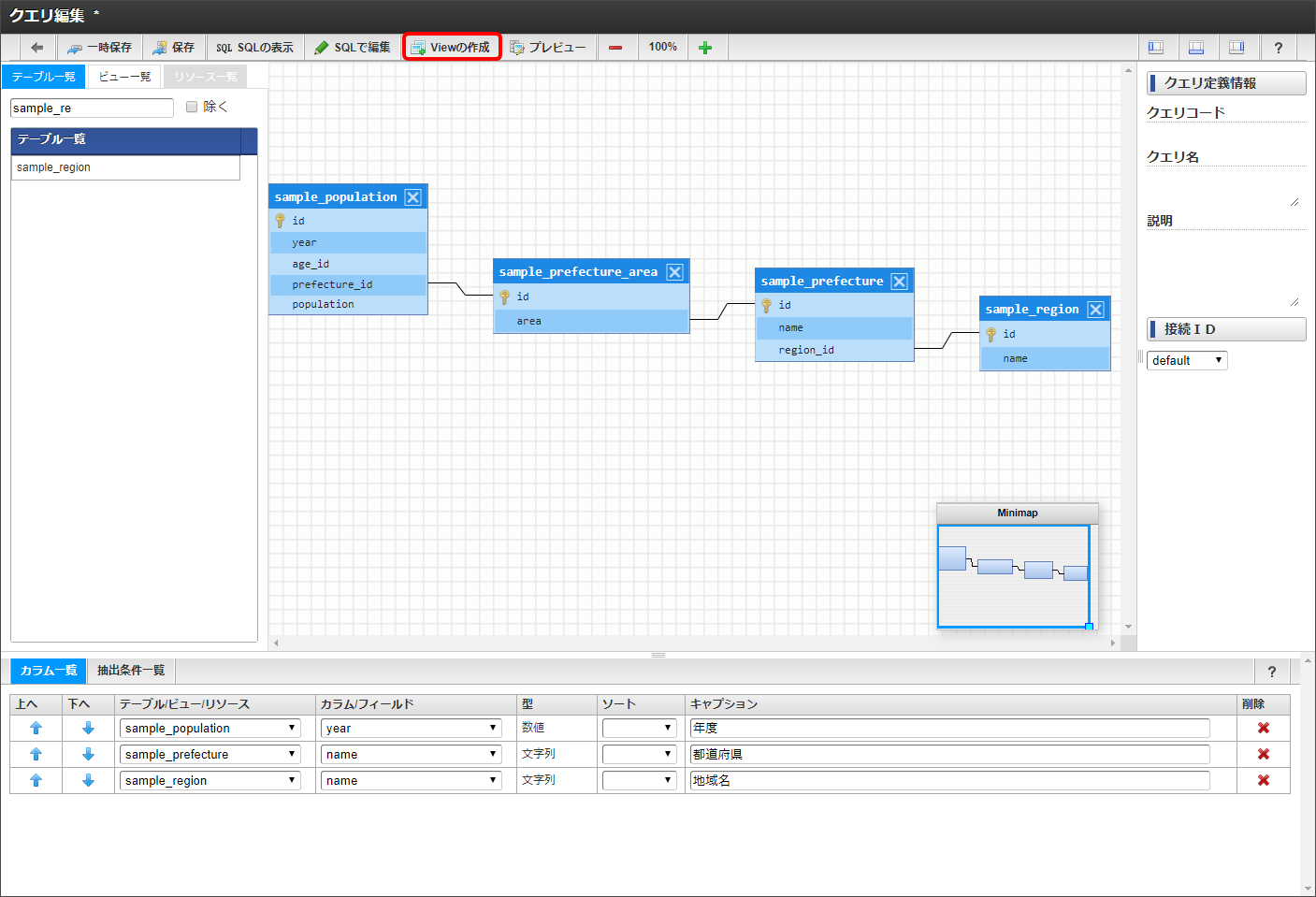
Task: Open the プレビュー preview
Action: (548, 48)
